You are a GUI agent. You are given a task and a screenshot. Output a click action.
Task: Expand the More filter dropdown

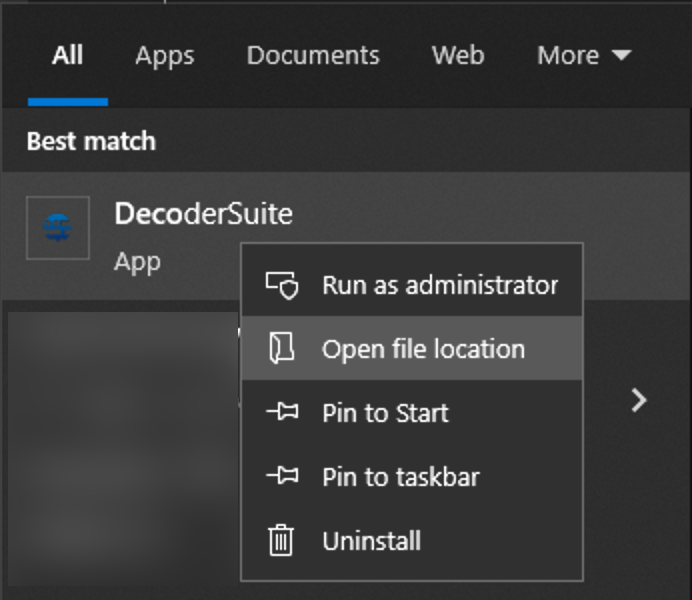click(x=584, y=56)
